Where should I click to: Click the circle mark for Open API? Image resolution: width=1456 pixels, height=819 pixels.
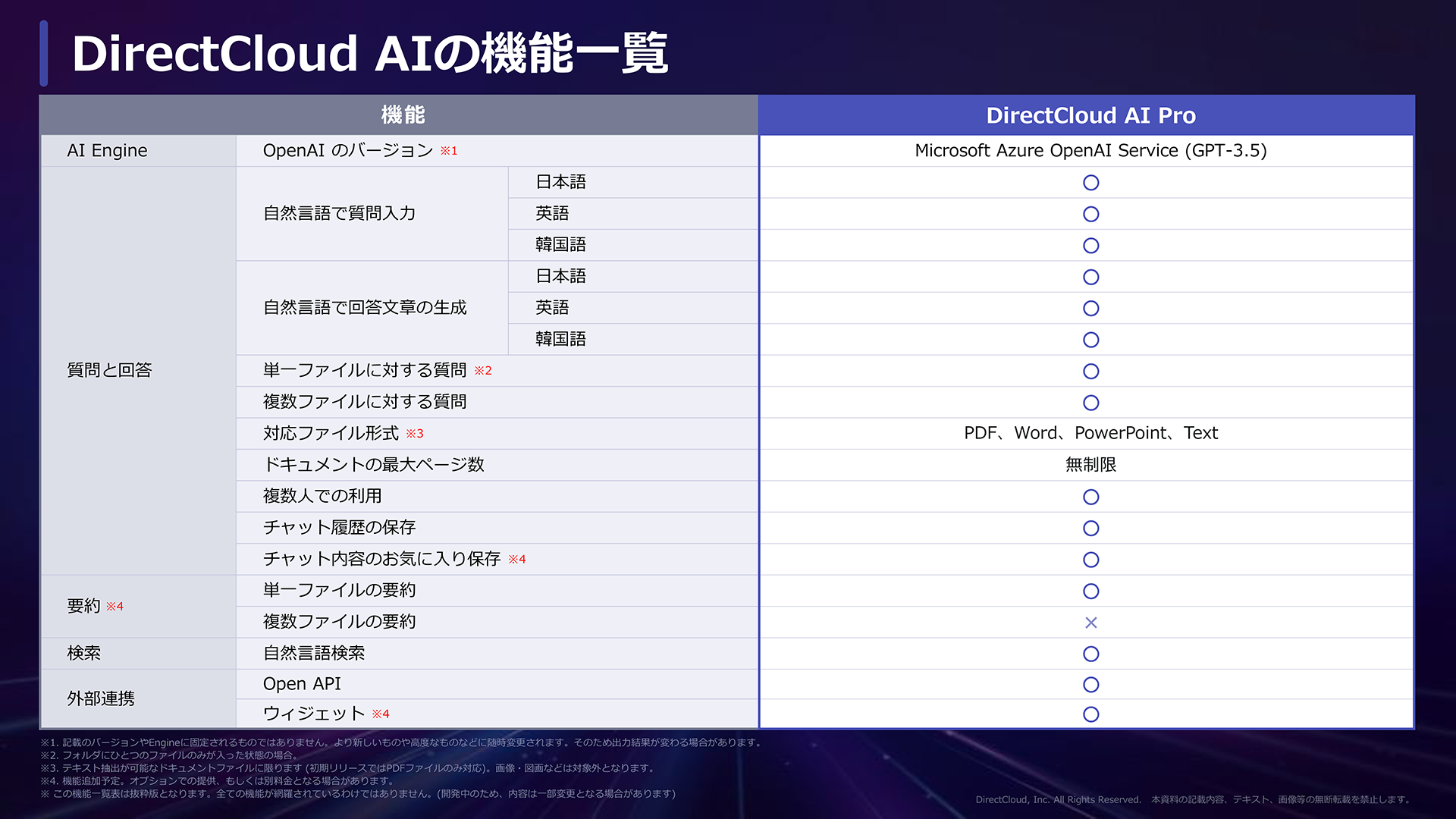click(1090, 685)
